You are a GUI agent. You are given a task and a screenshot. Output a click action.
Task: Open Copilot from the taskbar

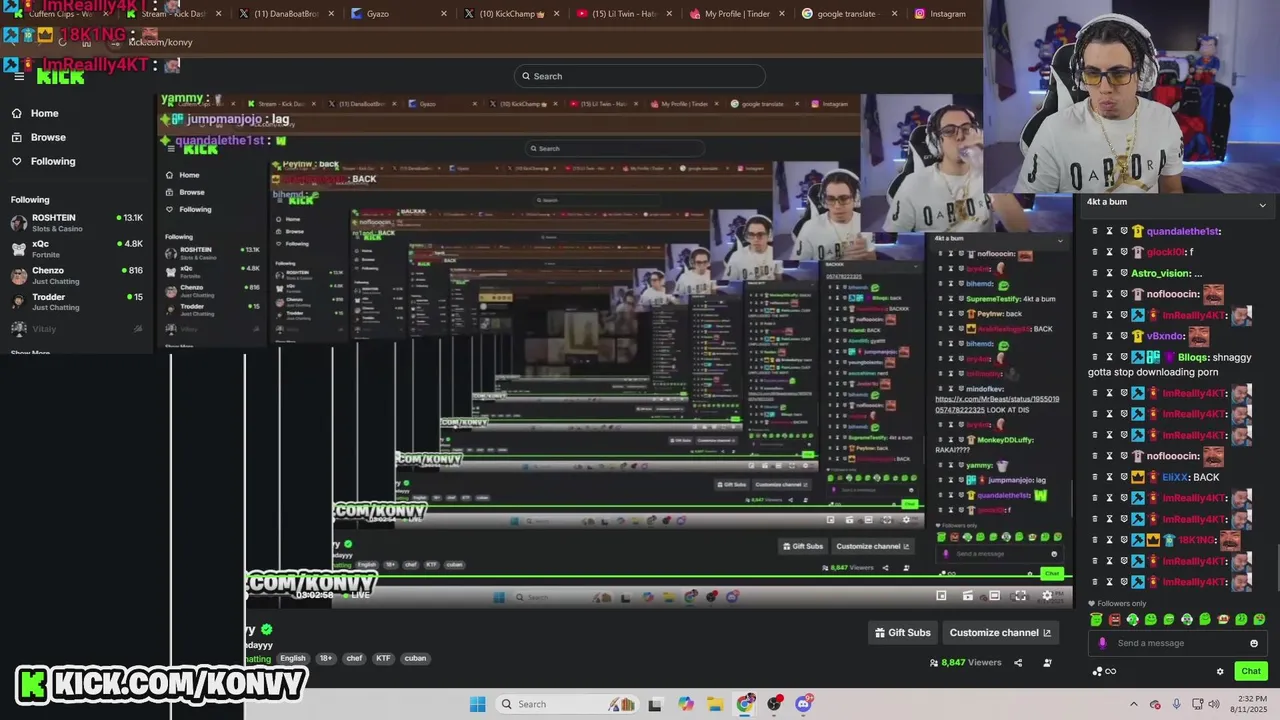[x=686, y=704]
